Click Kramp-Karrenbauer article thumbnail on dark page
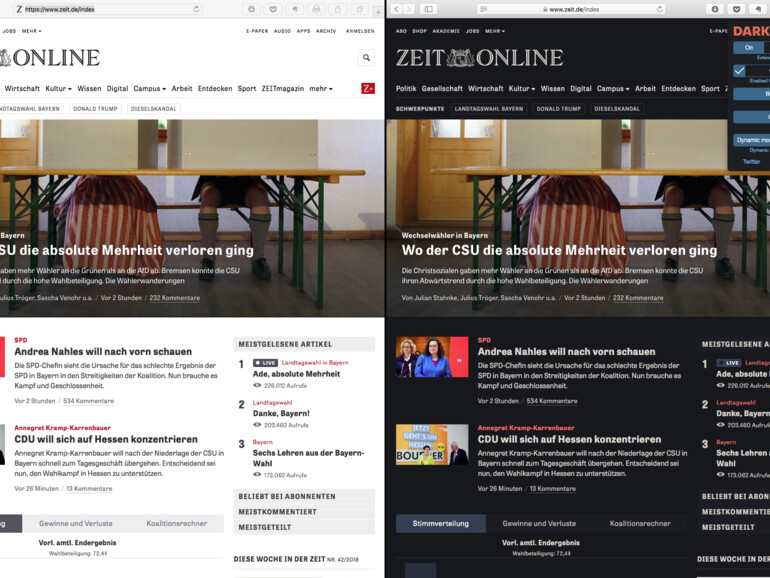The width and height of the screenshot is (770, 578). coord(432,444)
